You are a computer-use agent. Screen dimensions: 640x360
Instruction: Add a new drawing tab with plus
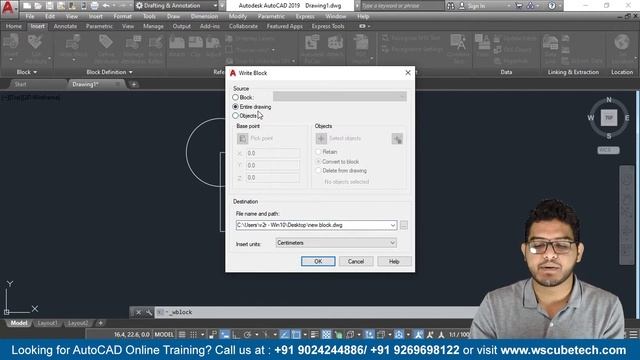click(133, 84)
